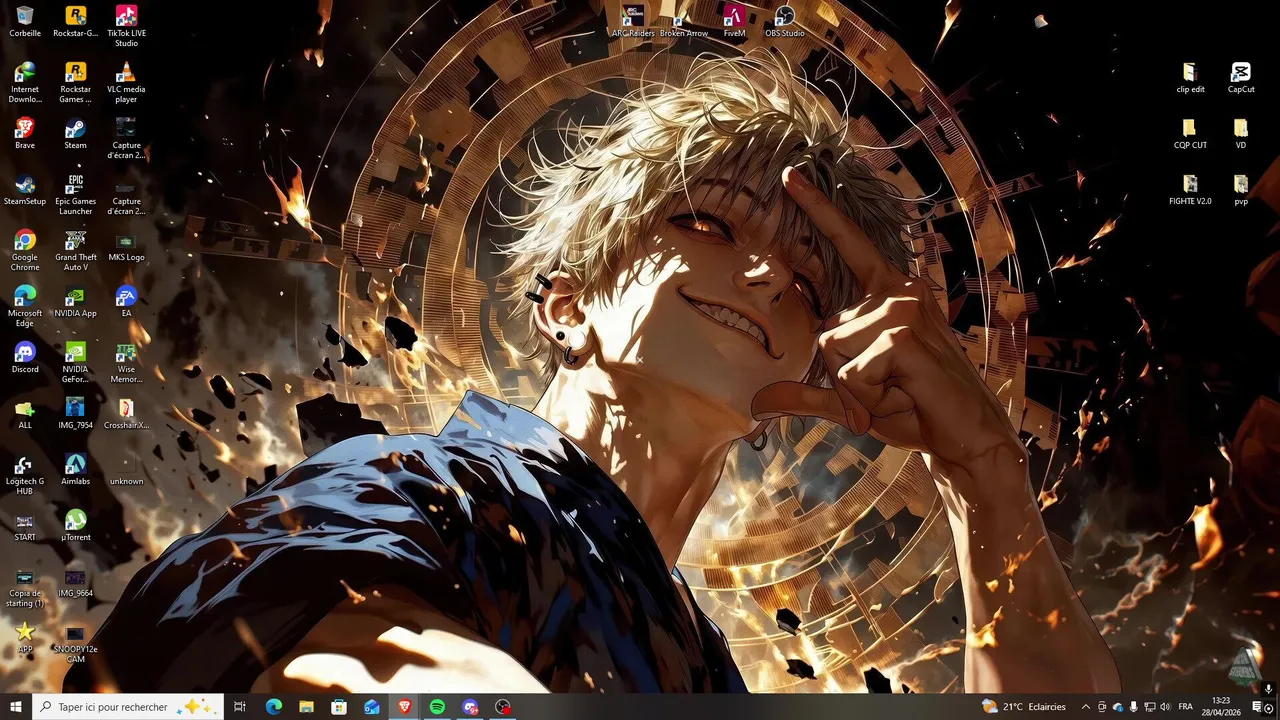Select Rockstar Games launcher desktop icon
This screenshot has height=720, width=1280.
(75, 82)
